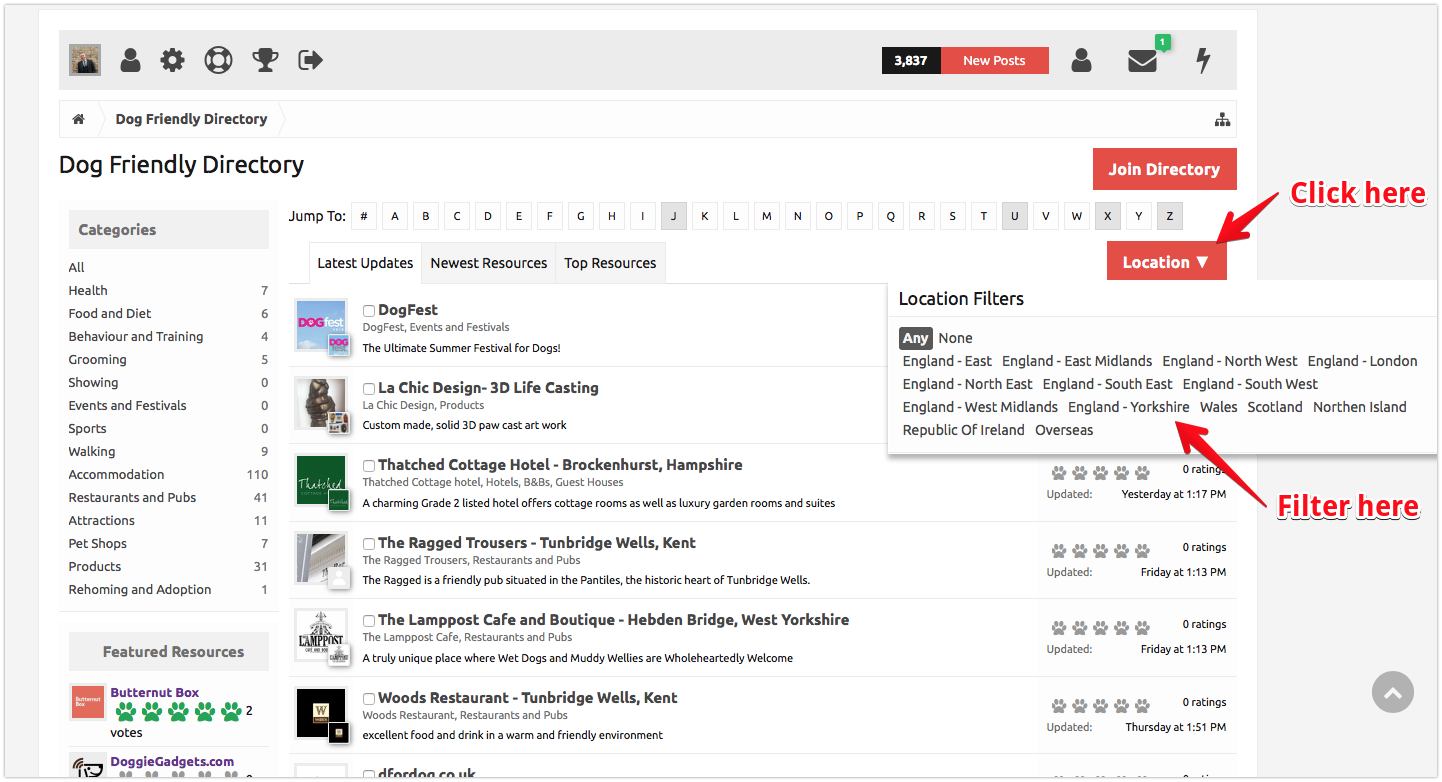Select Rehoming and Adoption category
The width and height of the screenshot is (1442, 782).
tap(140, 589)
